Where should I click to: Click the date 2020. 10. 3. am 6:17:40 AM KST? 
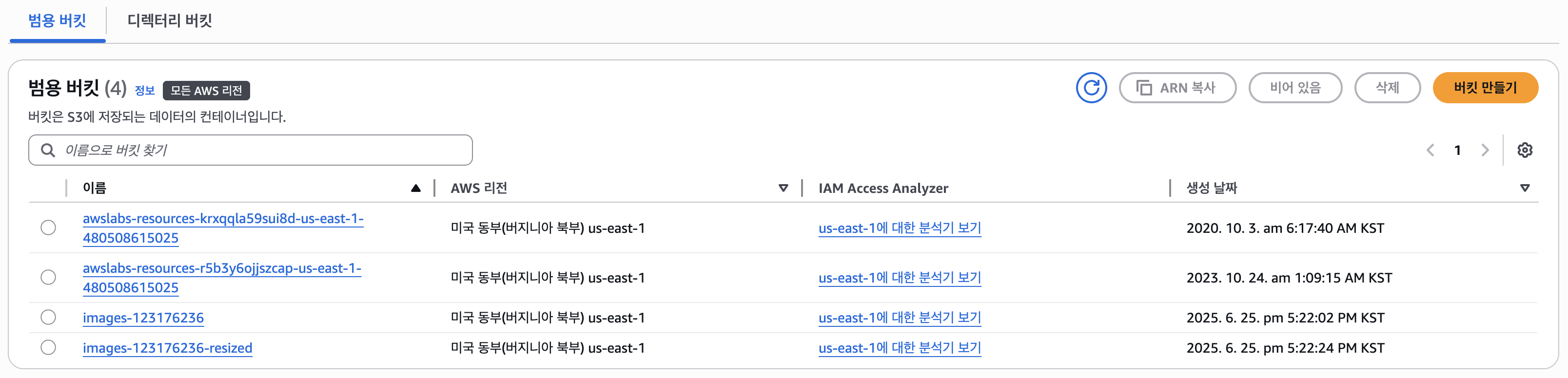[x=1285, y=228]
